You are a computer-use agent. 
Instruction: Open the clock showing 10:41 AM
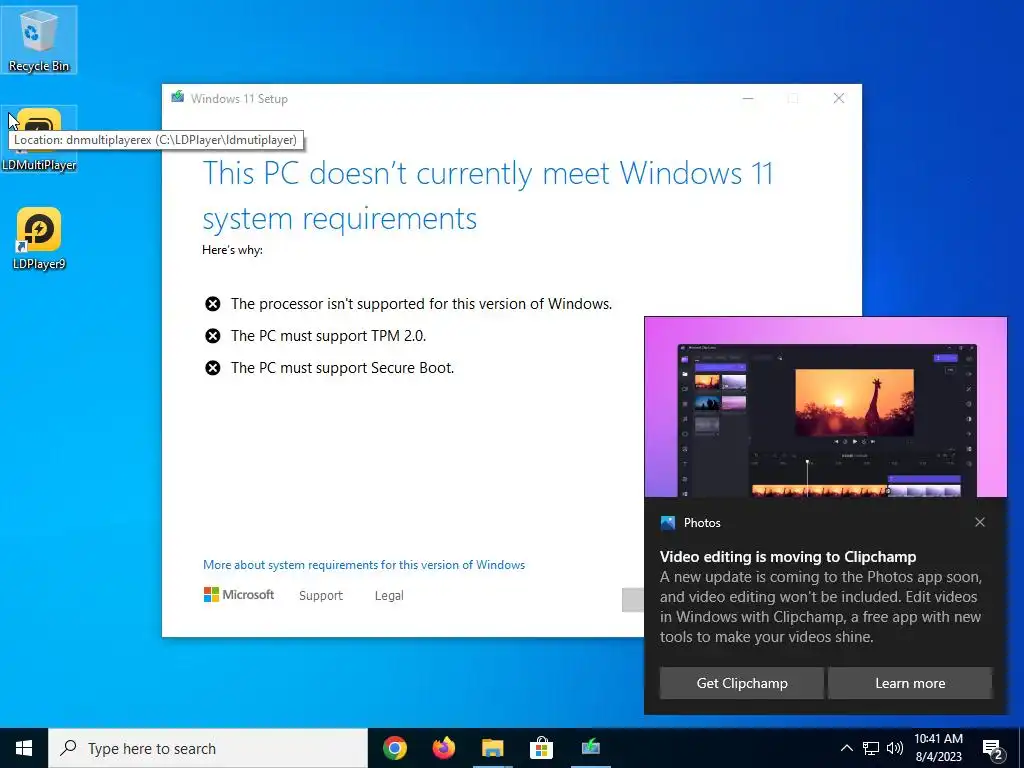[938, 748]
